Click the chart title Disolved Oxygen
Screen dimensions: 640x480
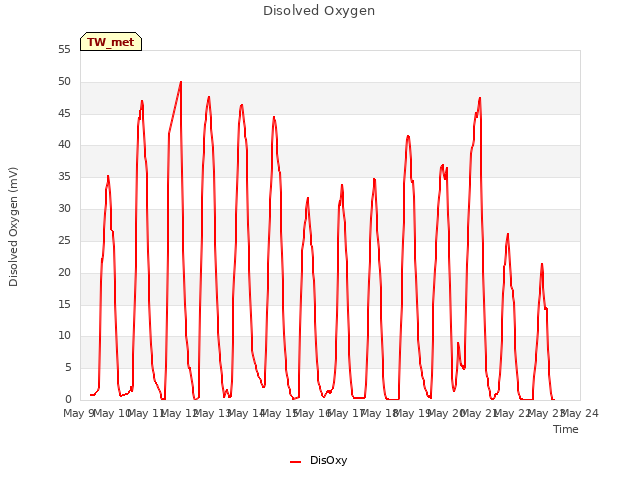[319, 11]
